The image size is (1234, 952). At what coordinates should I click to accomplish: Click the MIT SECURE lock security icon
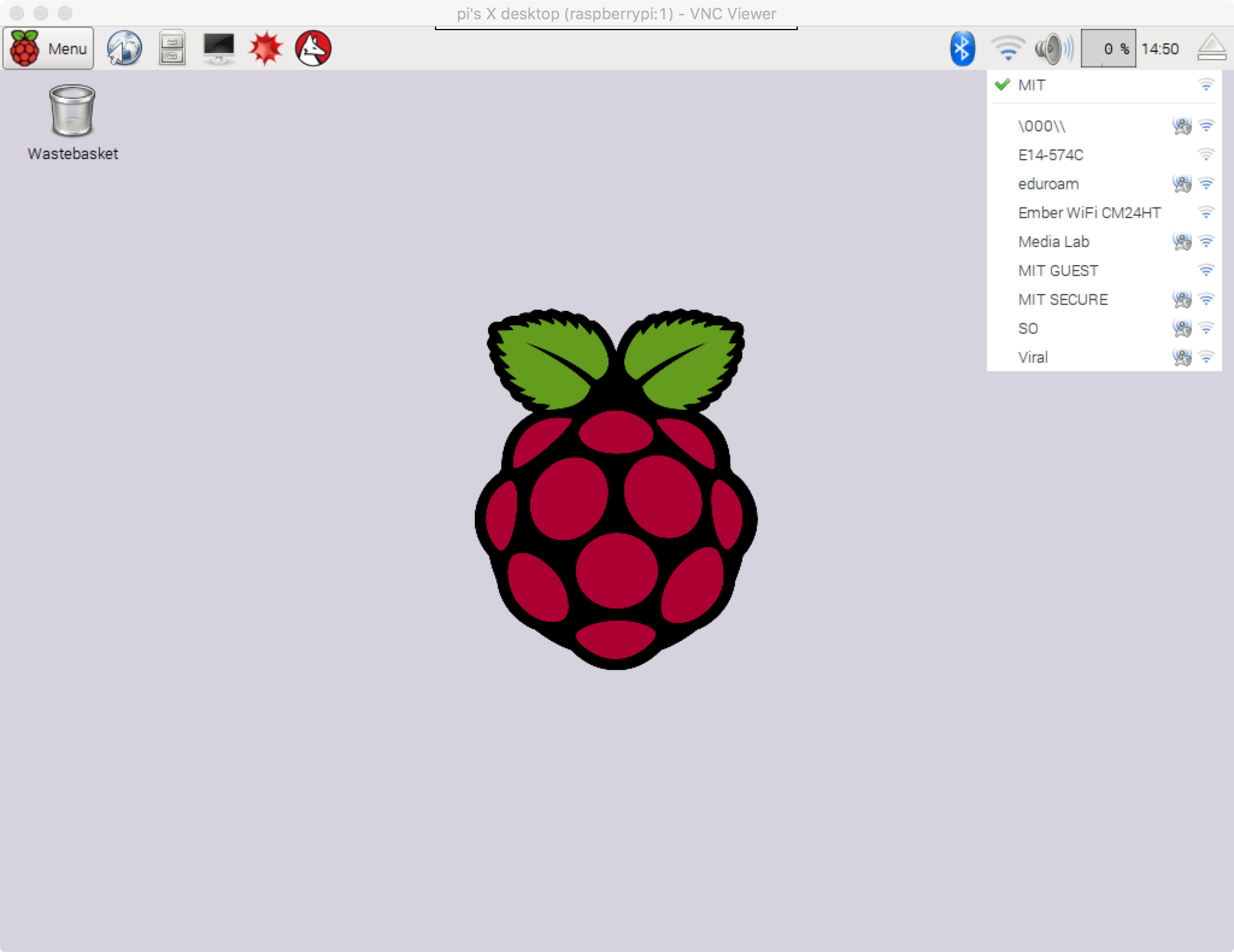pos(1182,299)
